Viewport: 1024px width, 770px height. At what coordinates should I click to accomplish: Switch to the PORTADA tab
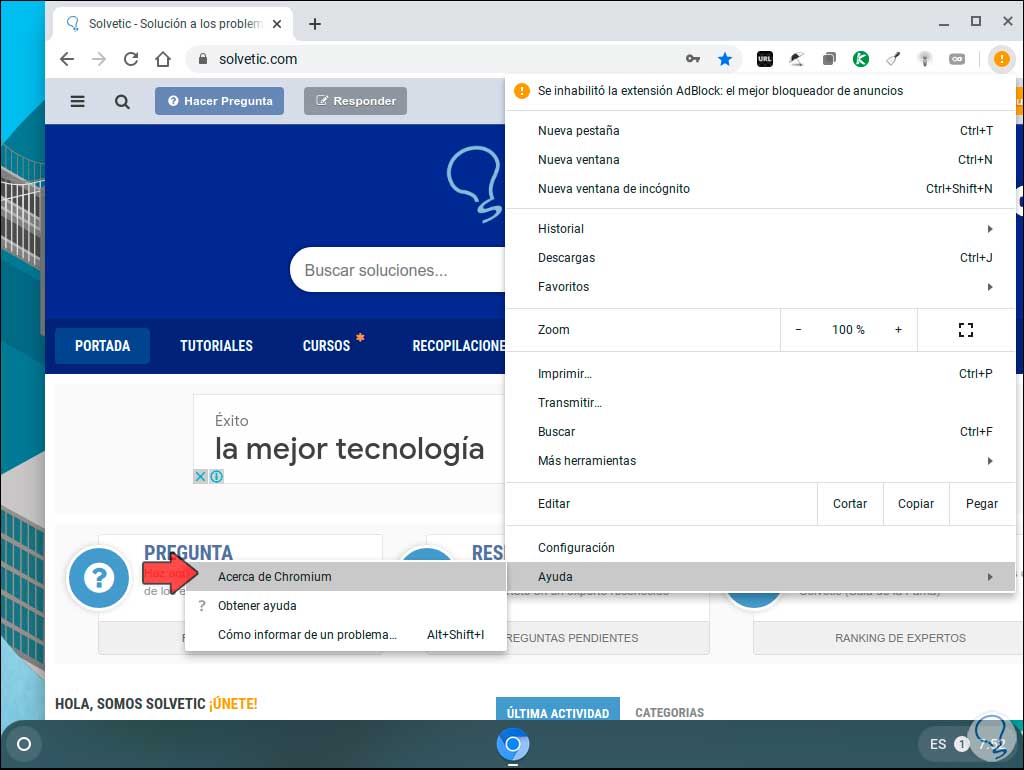point(103,345)
